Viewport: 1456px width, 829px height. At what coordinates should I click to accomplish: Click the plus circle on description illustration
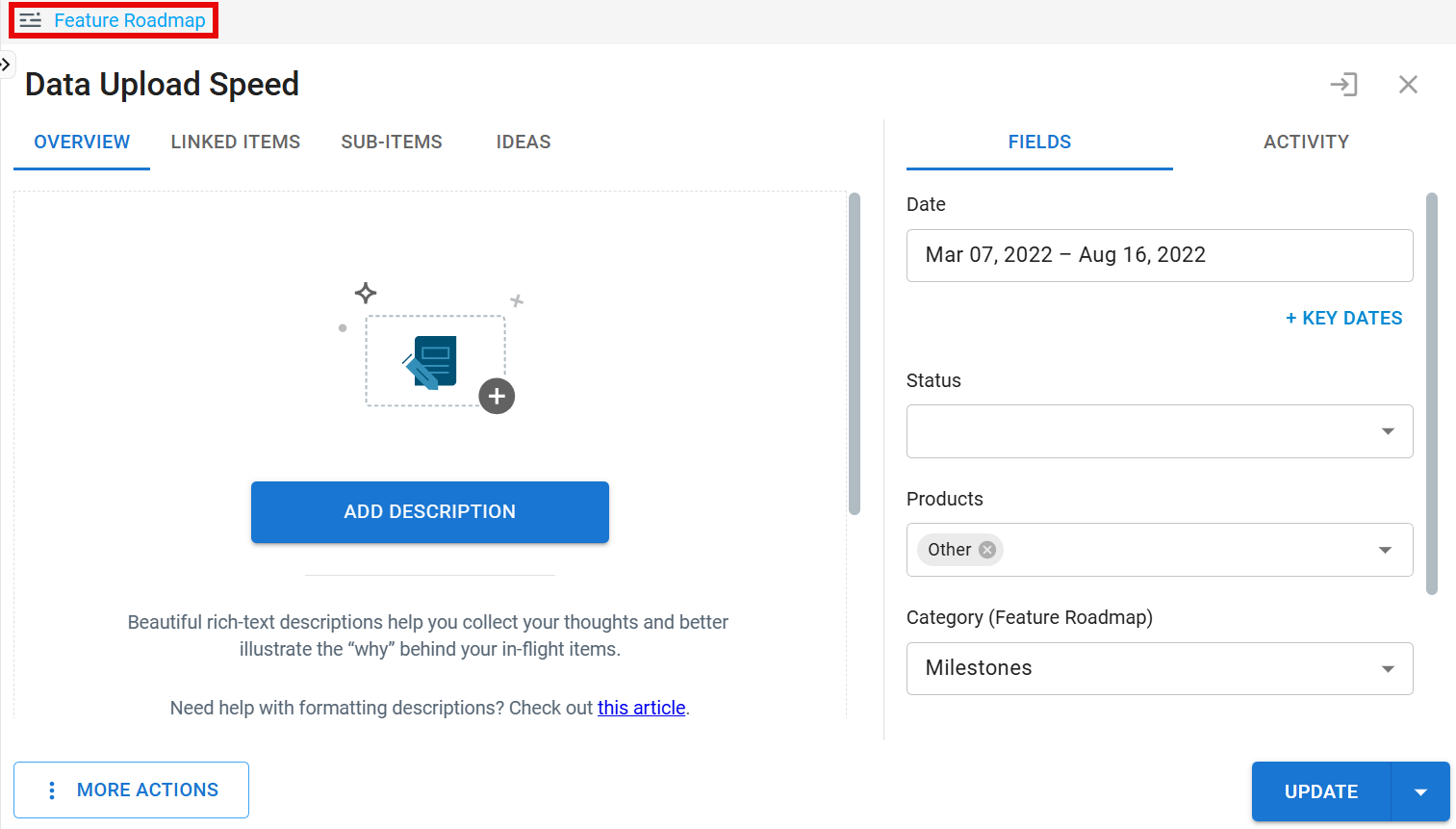tap(497, 396)
